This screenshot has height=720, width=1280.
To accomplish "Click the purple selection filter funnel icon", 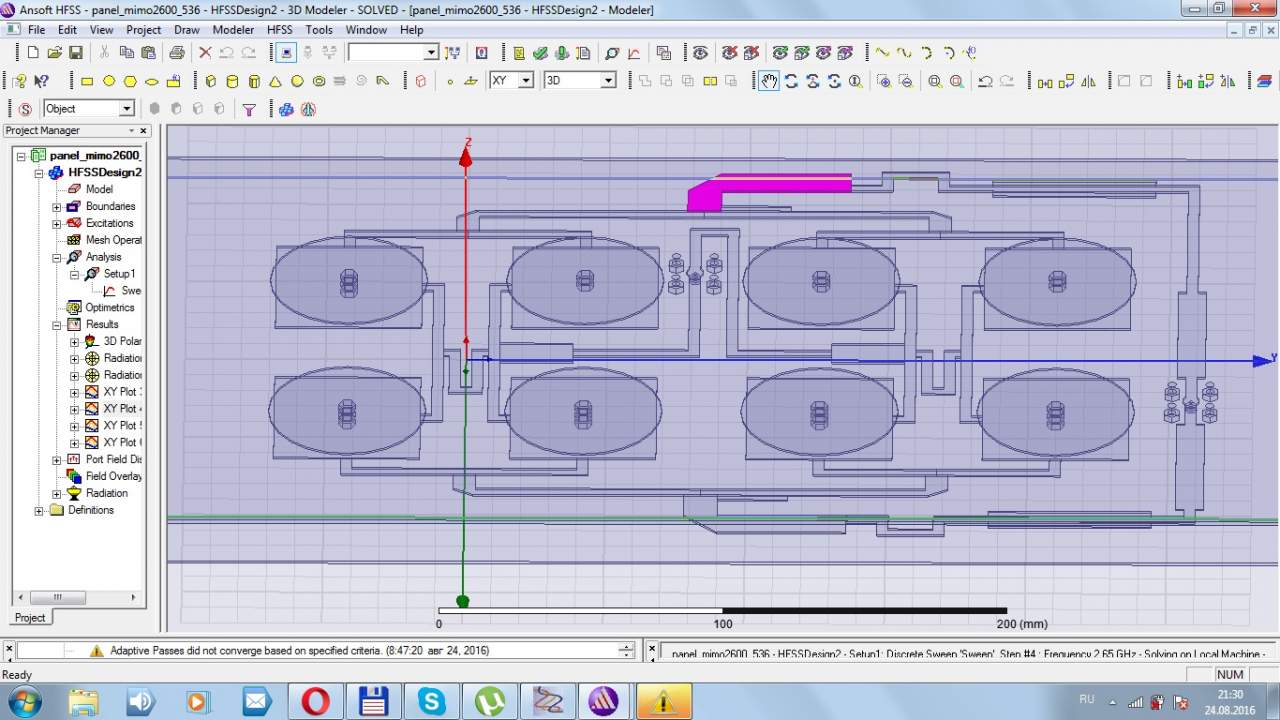I will pyautogui.click(x=250, y=109).
